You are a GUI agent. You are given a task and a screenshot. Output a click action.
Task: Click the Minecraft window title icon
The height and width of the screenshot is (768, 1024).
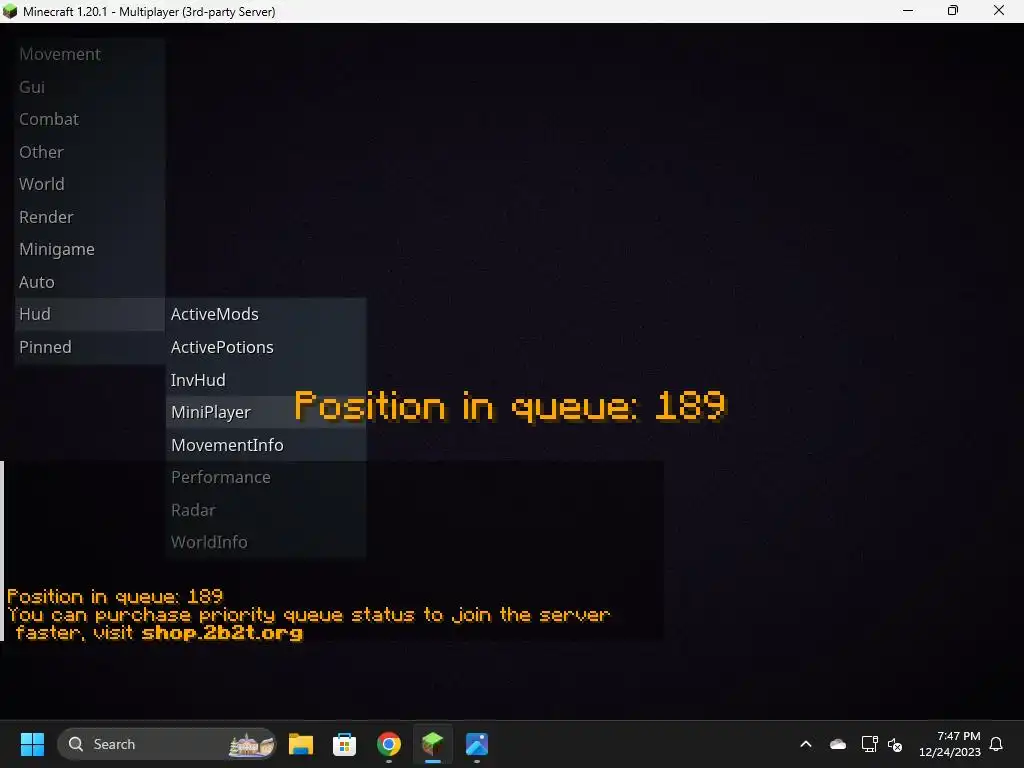point(10,11)
